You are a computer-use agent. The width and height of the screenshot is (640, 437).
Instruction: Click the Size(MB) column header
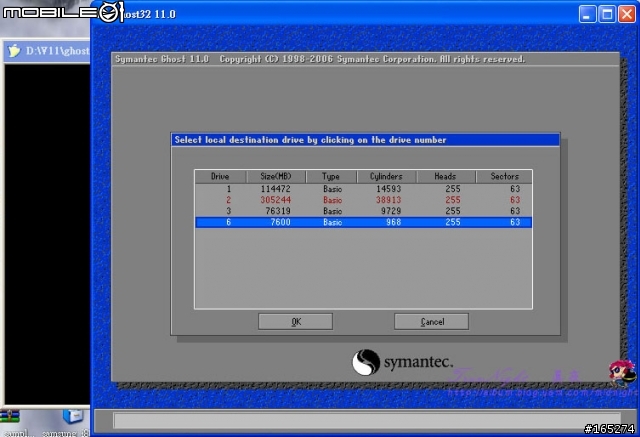pos(276,177)
